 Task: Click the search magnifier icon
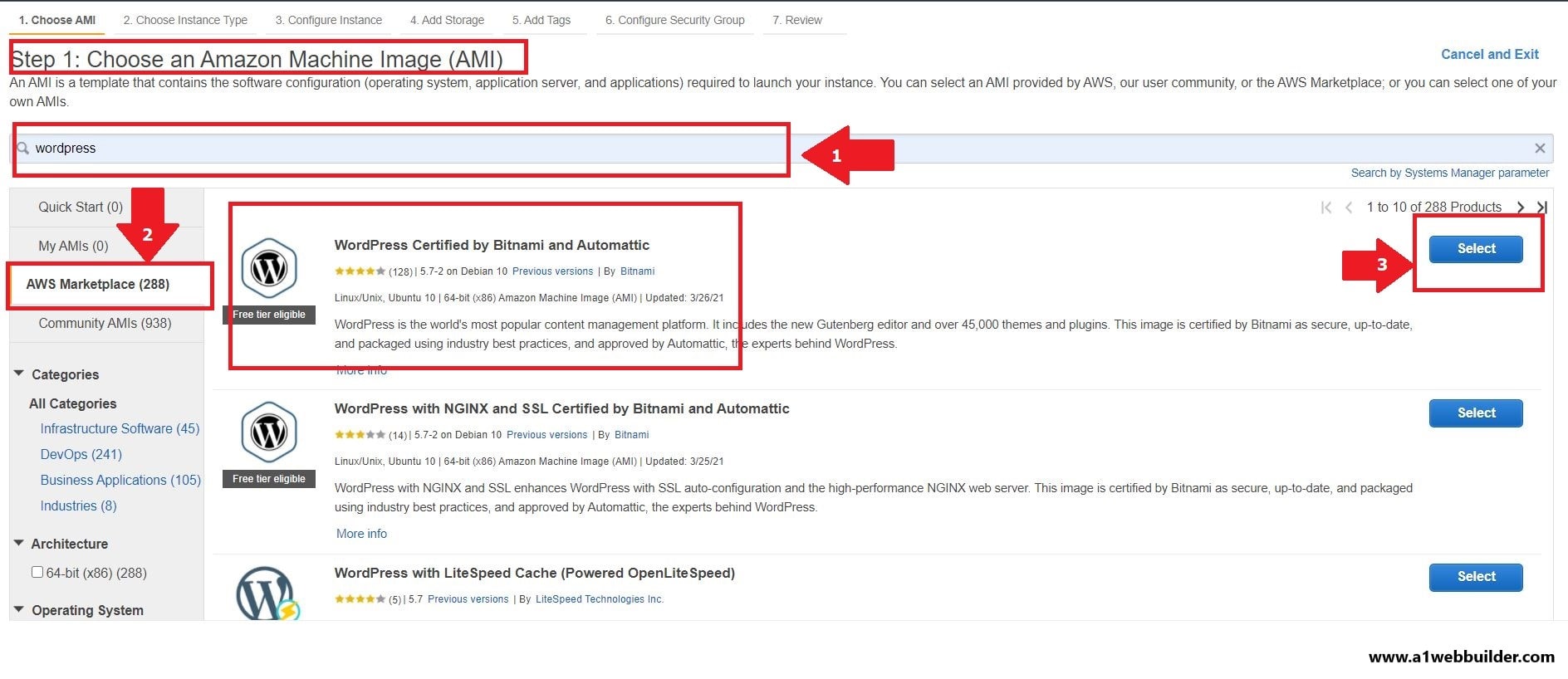[23, 149]
